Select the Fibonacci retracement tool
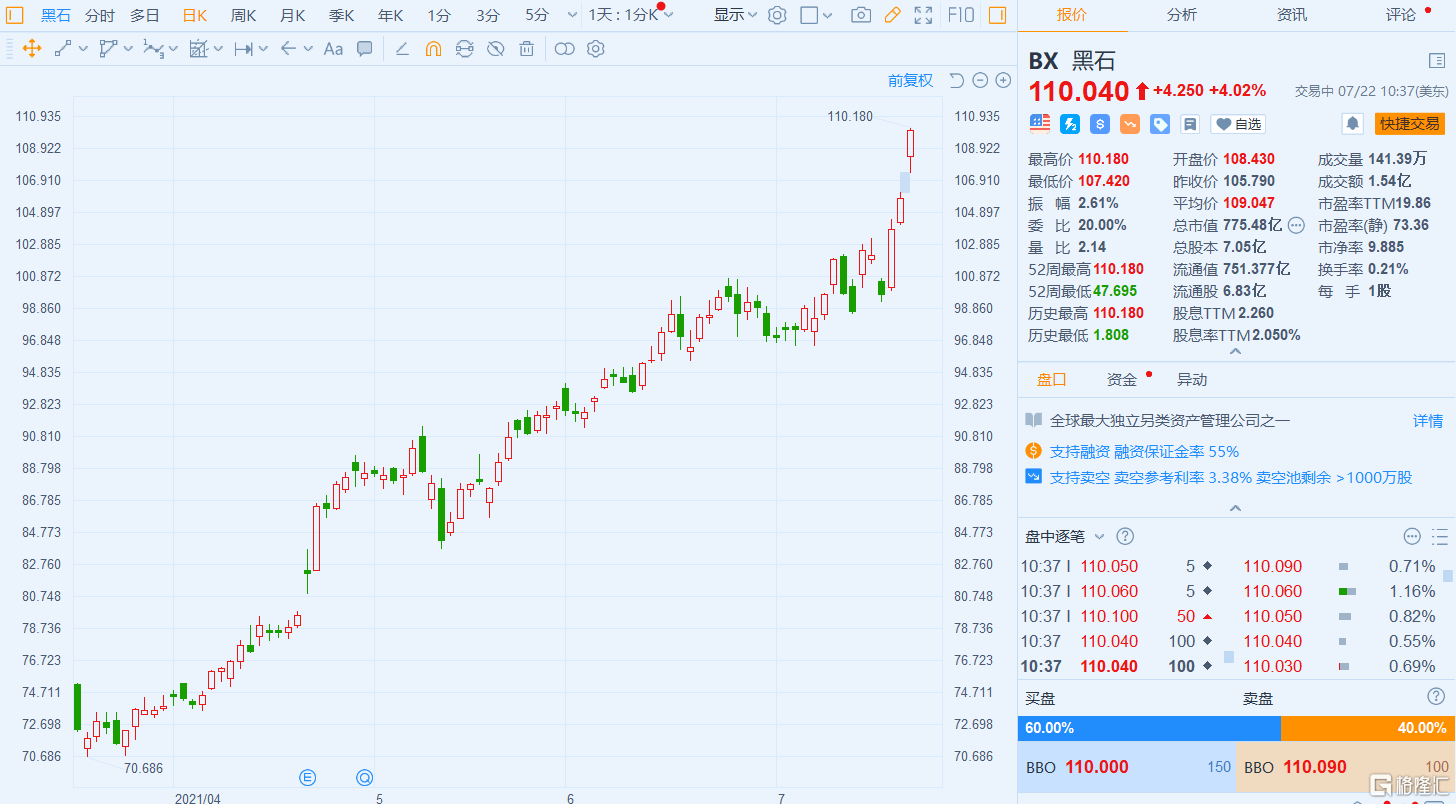 pos(198,48)
